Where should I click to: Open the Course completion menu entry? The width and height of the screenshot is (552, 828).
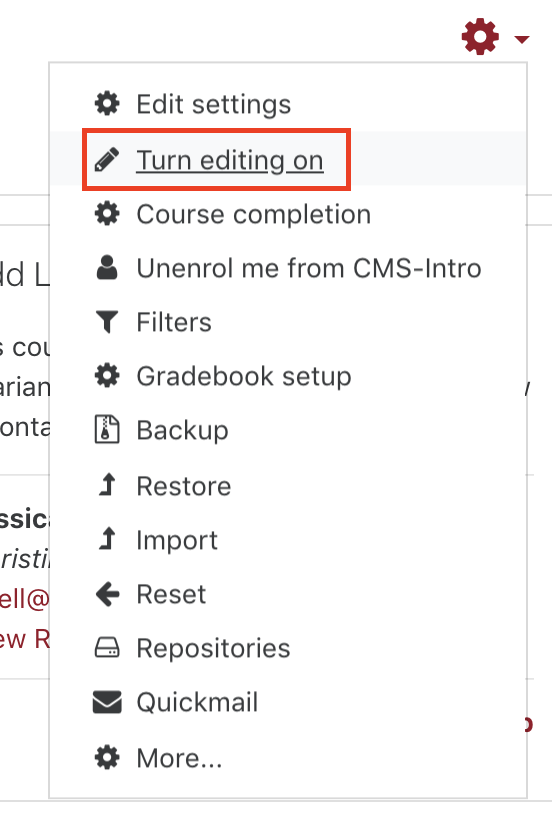254,214
